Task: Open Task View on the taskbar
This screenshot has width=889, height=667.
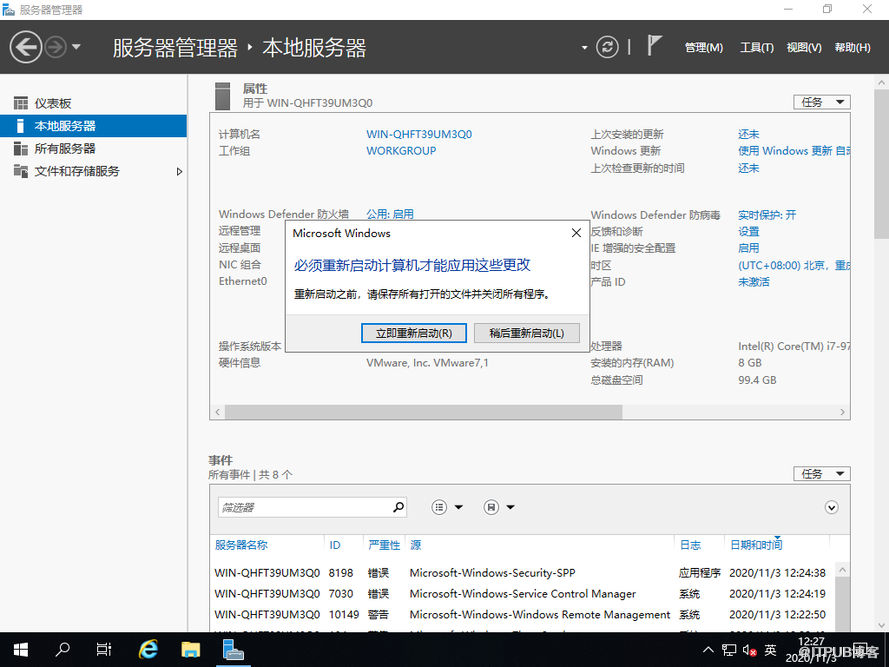Action: coord(104,650)
